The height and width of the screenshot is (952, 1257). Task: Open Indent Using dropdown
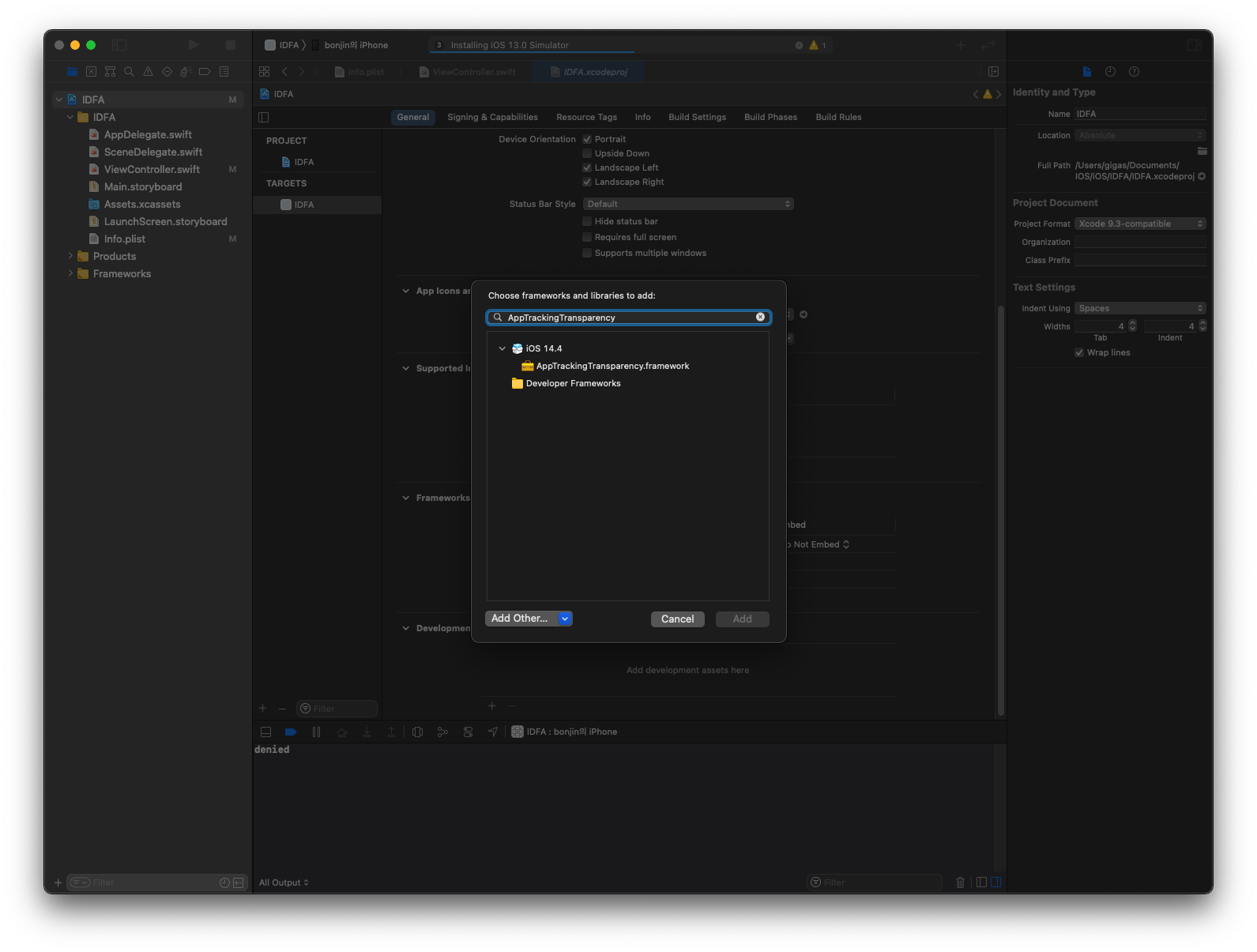(x=1140, y=308)
